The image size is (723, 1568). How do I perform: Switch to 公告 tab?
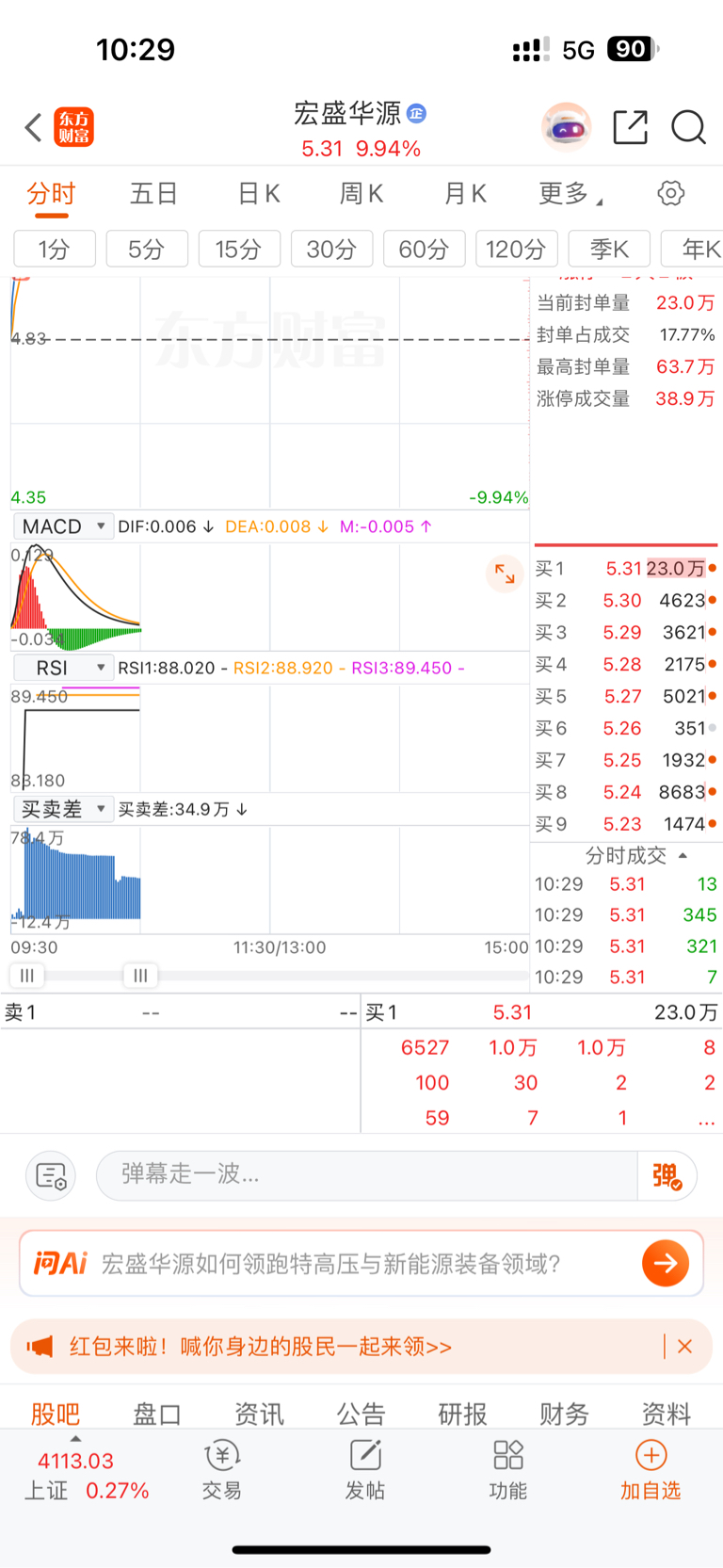[361, 1414]
